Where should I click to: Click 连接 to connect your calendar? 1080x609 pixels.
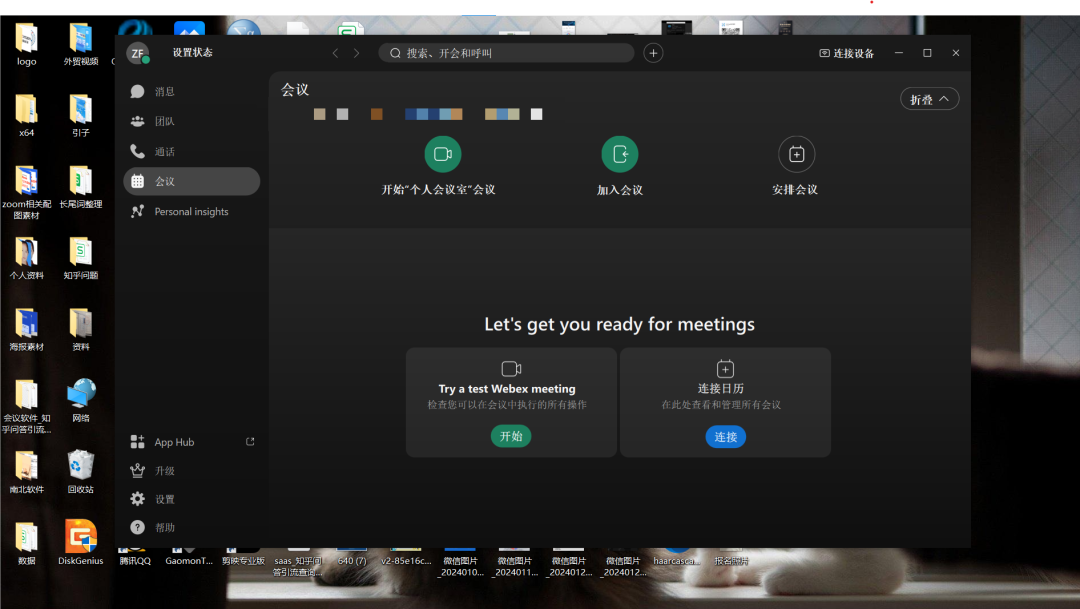click(x=725, y=436)
